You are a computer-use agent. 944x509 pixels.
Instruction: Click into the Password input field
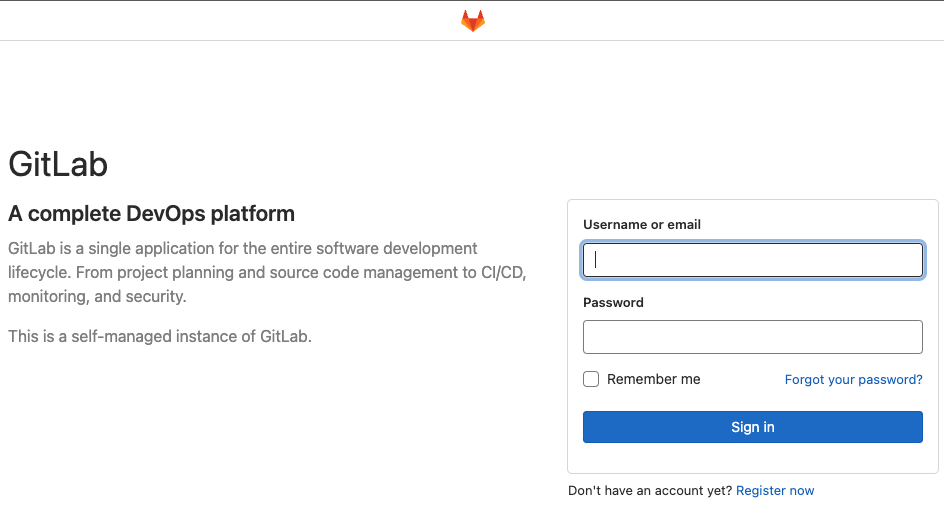coord(752,337)
